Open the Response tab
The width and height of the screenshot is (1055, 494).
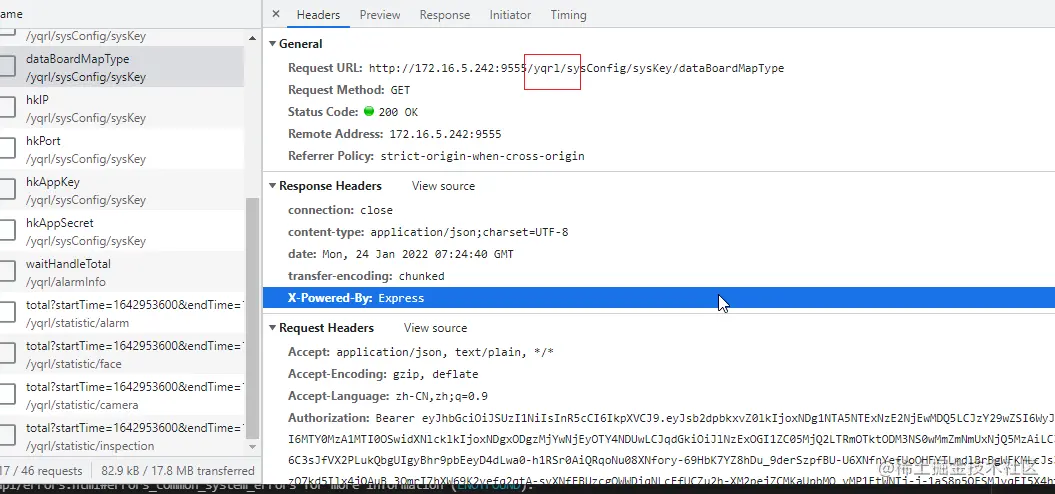(x=445, y=15)
